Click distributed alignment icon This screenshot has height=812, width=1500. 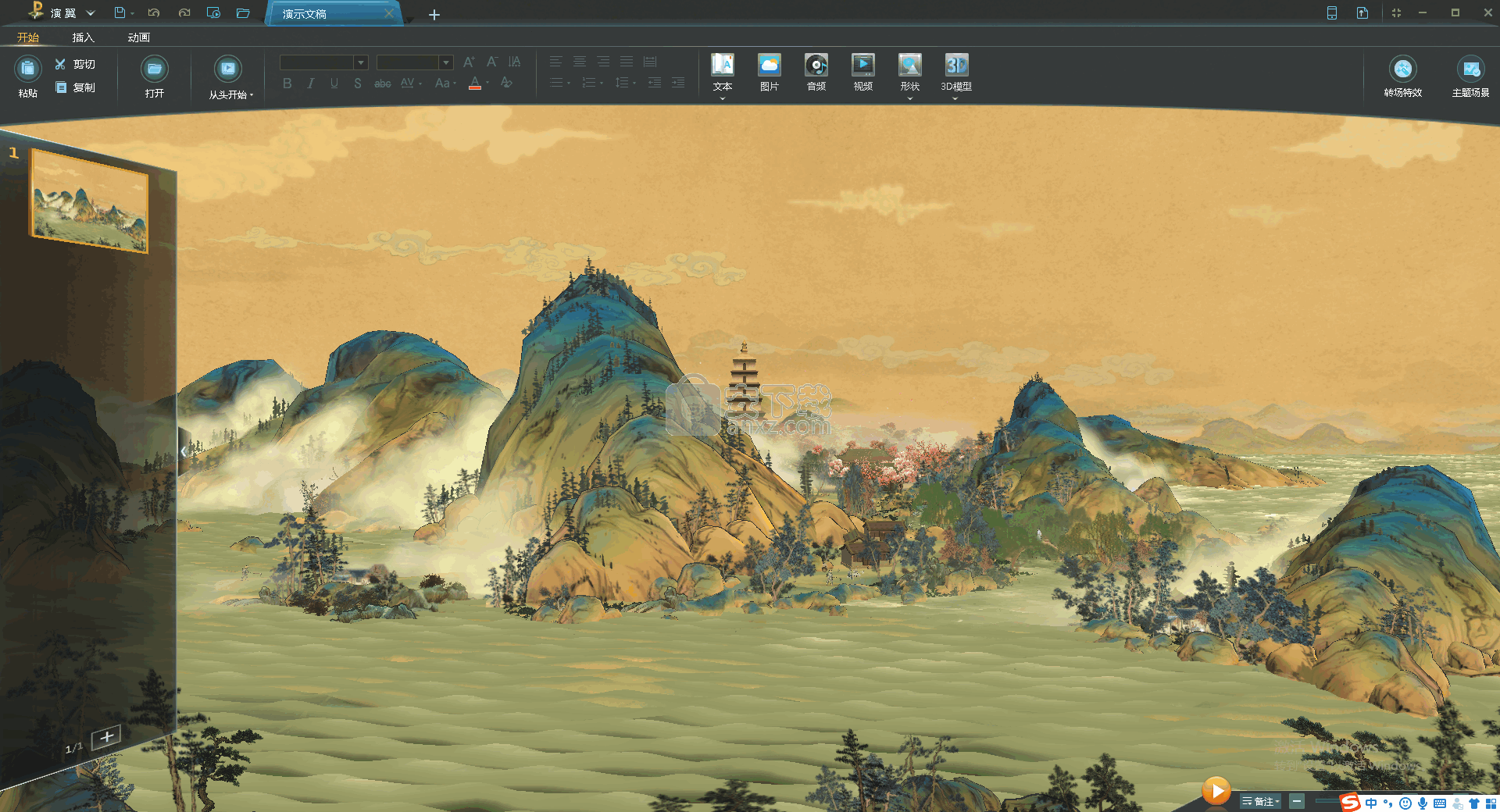pos(650,62)
